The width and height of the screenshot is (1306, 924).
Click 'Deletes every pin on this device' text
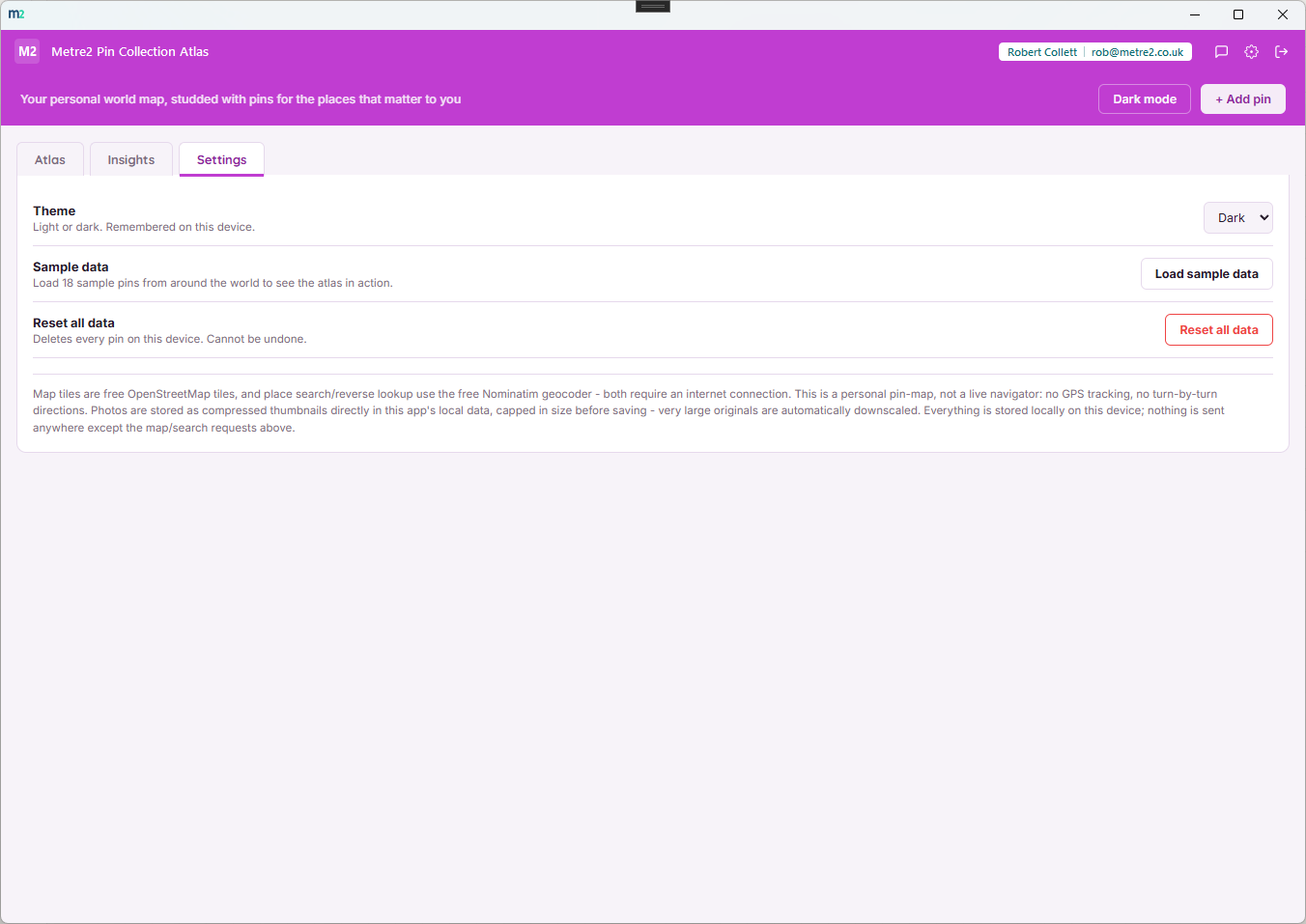[170, 340]
